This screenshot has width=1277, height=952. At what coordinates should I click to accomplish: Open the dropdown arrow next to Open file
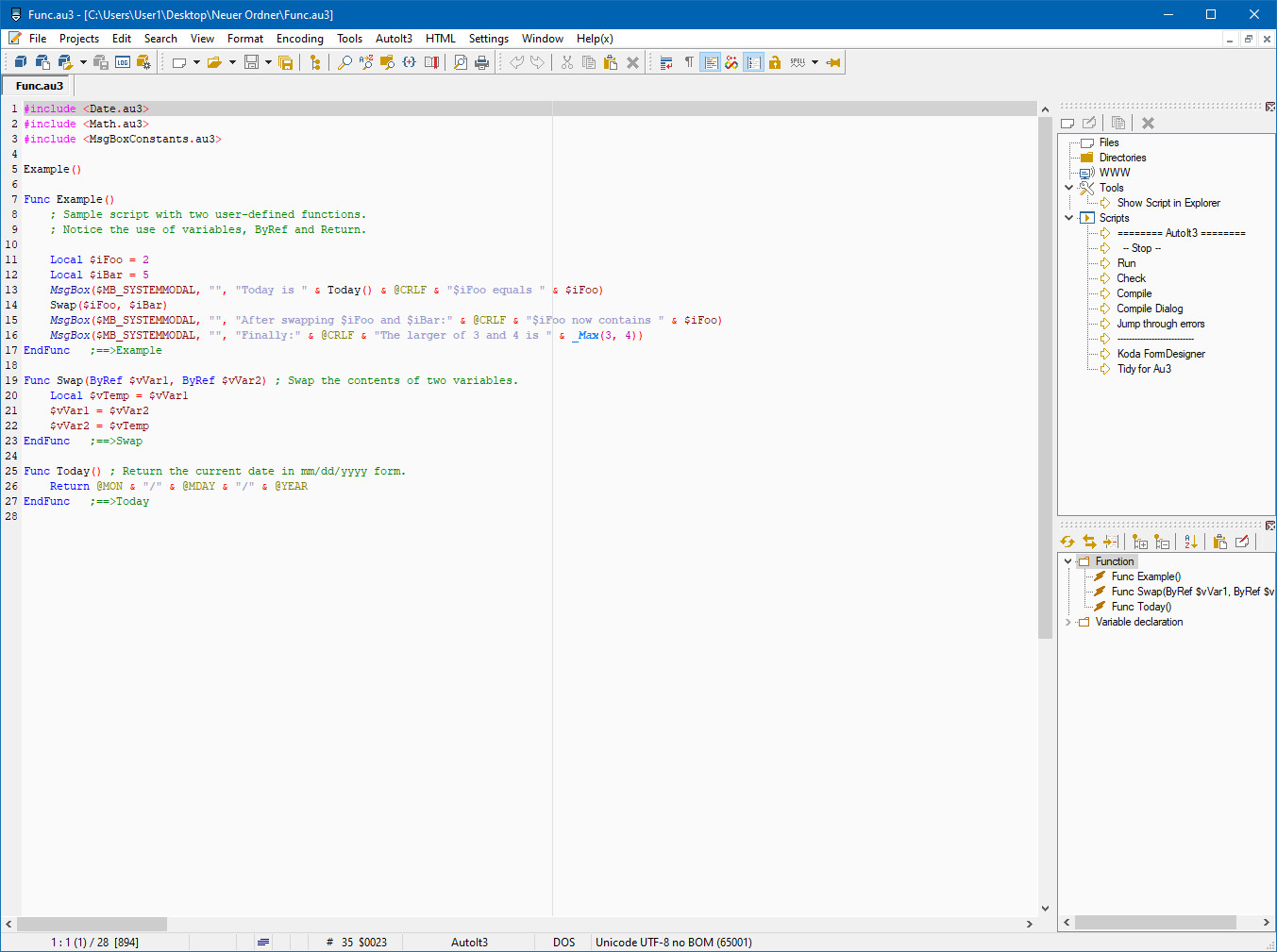click(232, 62)
